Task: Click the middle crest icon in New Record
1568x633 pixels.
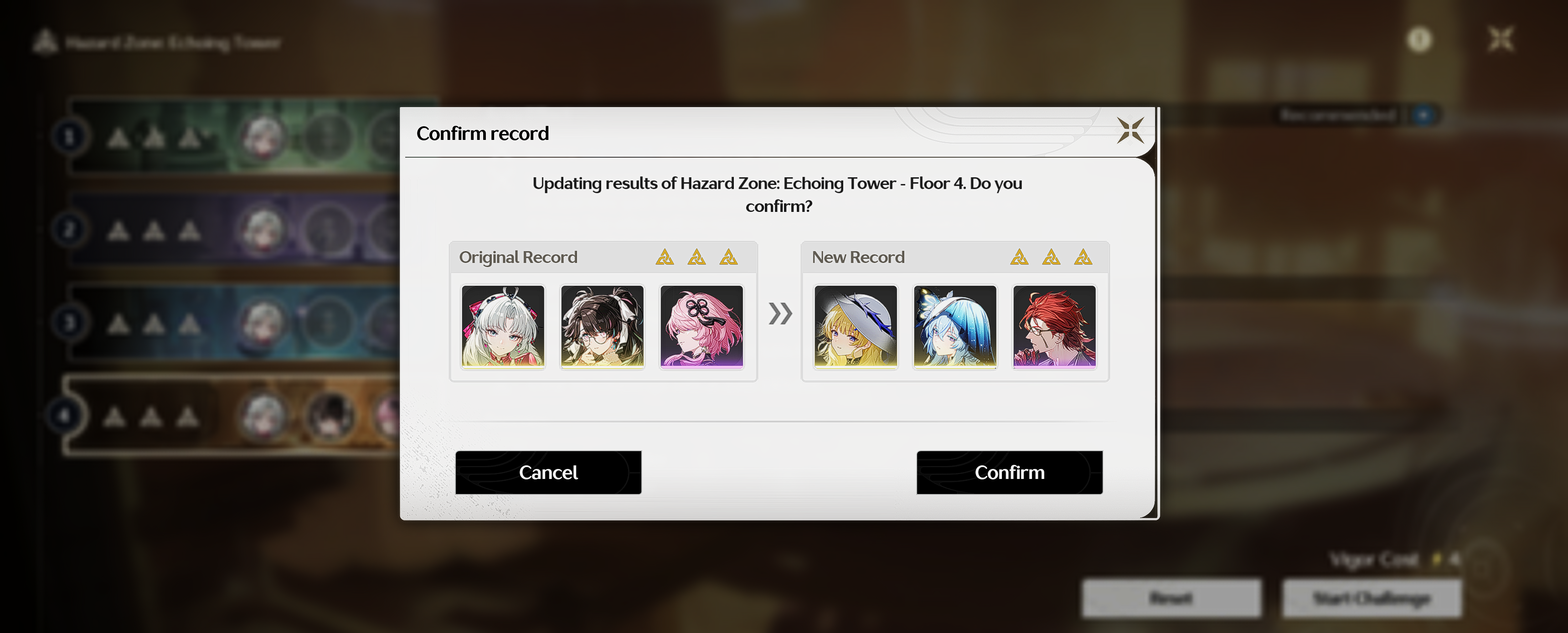Action: 1051,257
